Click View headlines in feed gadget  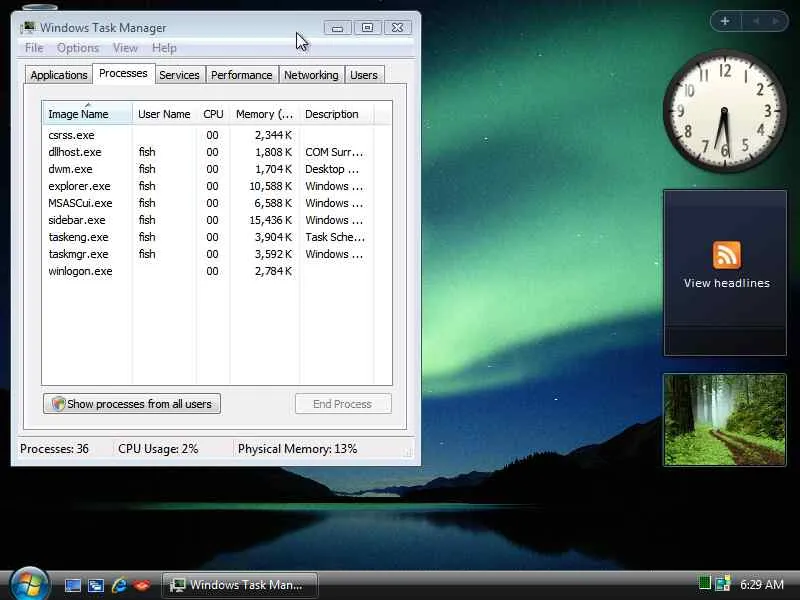tap(727, 283)
